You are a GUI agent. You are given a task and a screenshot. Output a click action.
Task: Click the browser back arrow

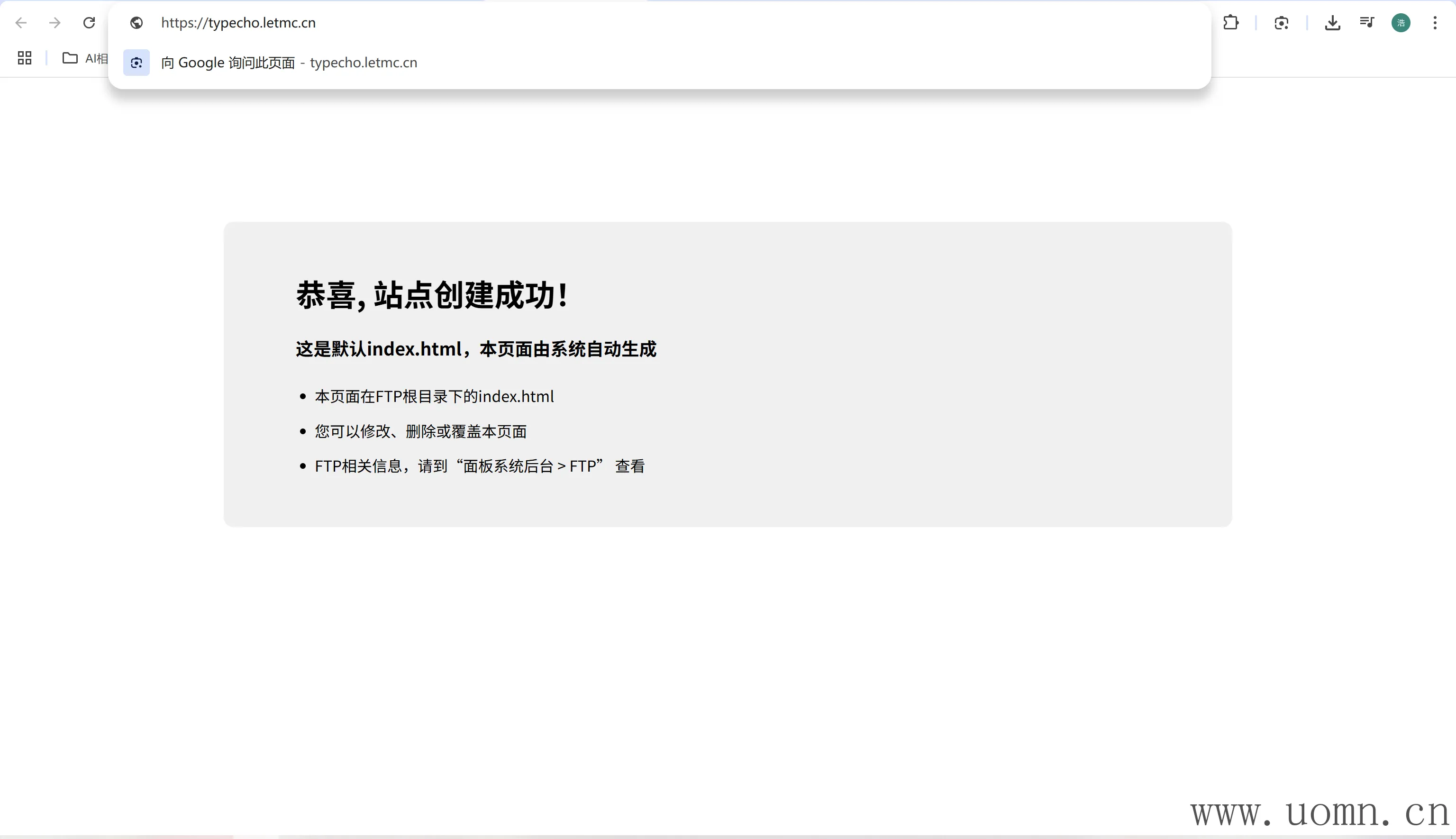[21, 23]
